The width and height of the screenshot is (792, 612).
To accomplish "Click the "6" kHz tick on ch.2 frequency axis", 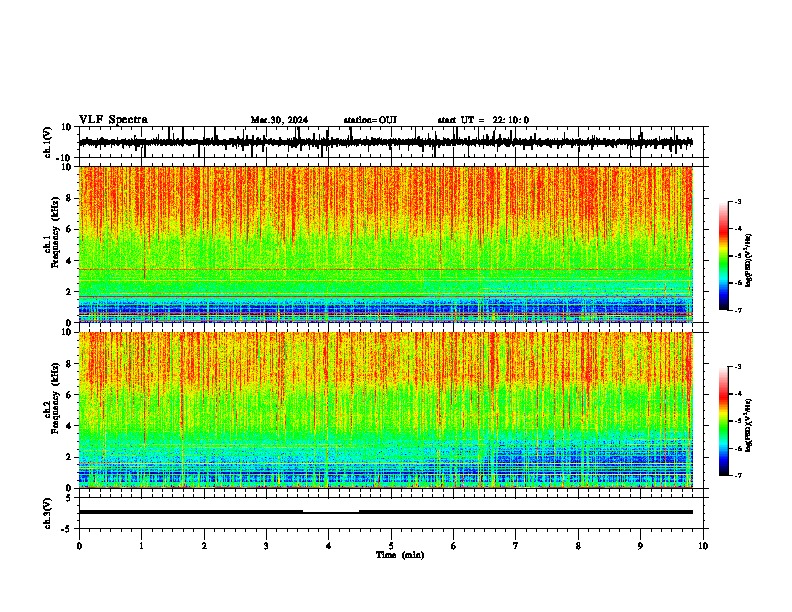I will [70, 395].
